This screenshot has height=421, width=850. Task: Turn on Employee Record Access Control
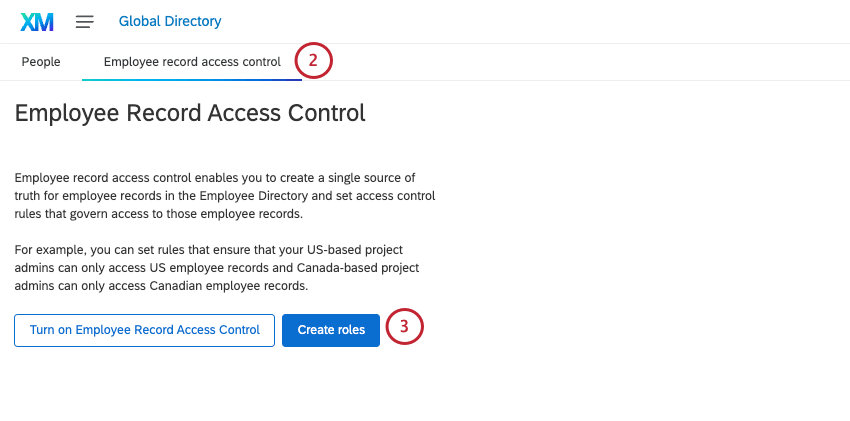[144, 330]
